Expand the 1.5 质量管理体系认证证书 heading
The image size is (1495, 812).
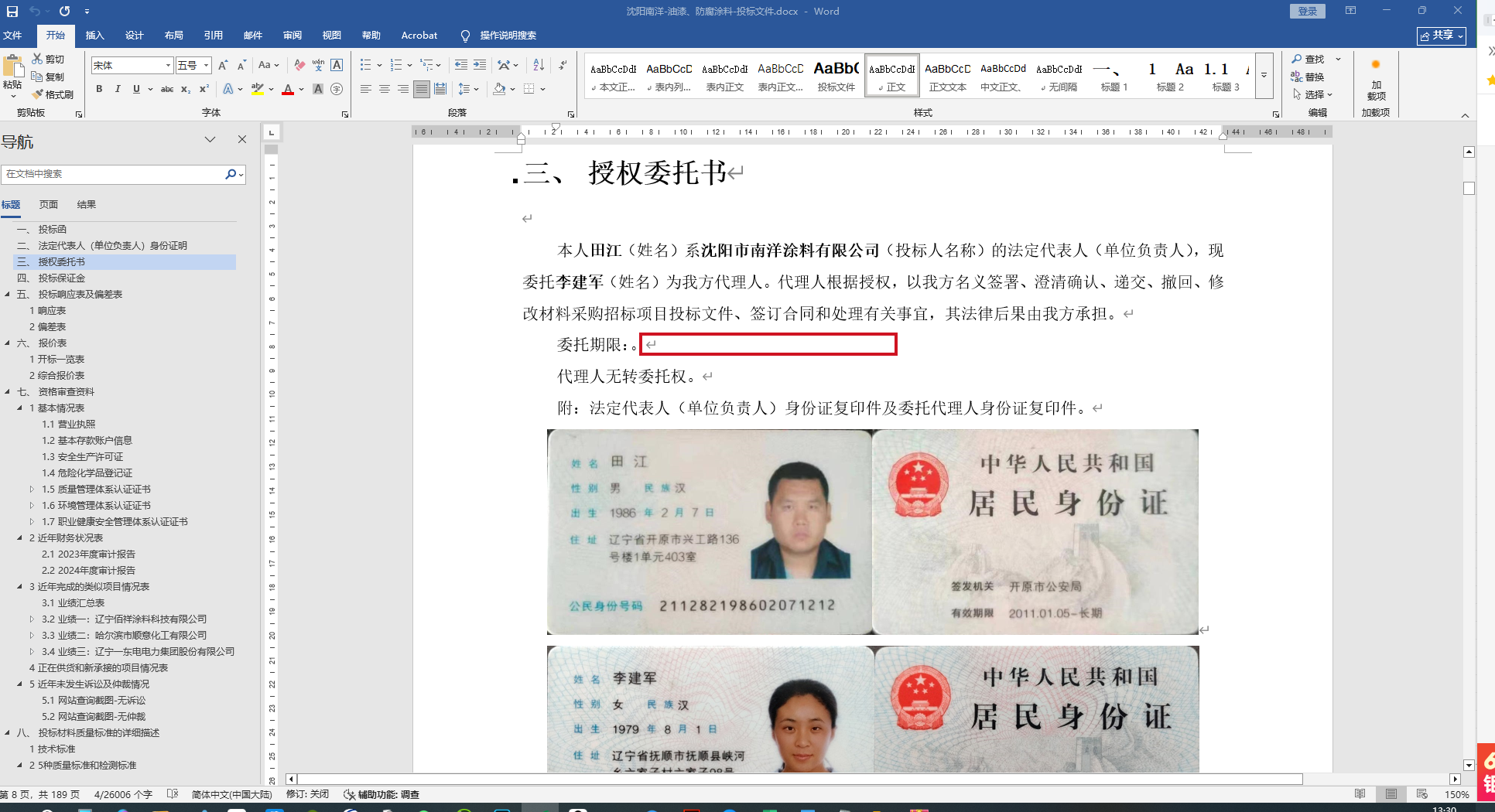(32, 489)
